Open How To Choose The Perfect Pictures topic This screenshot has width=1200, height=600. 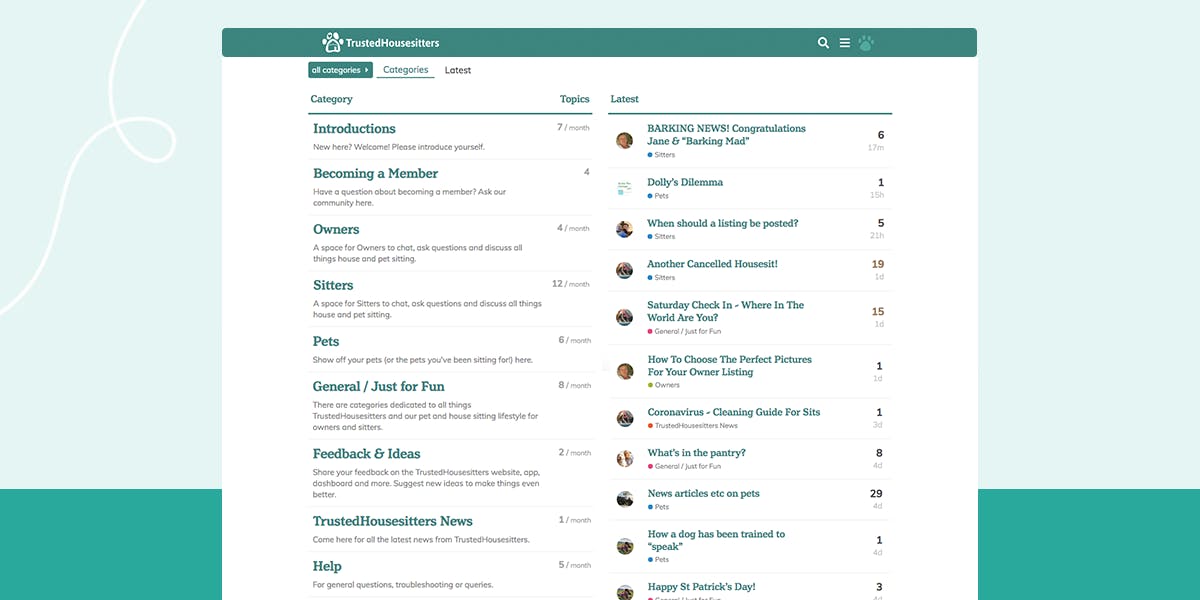tap(730, 366)
